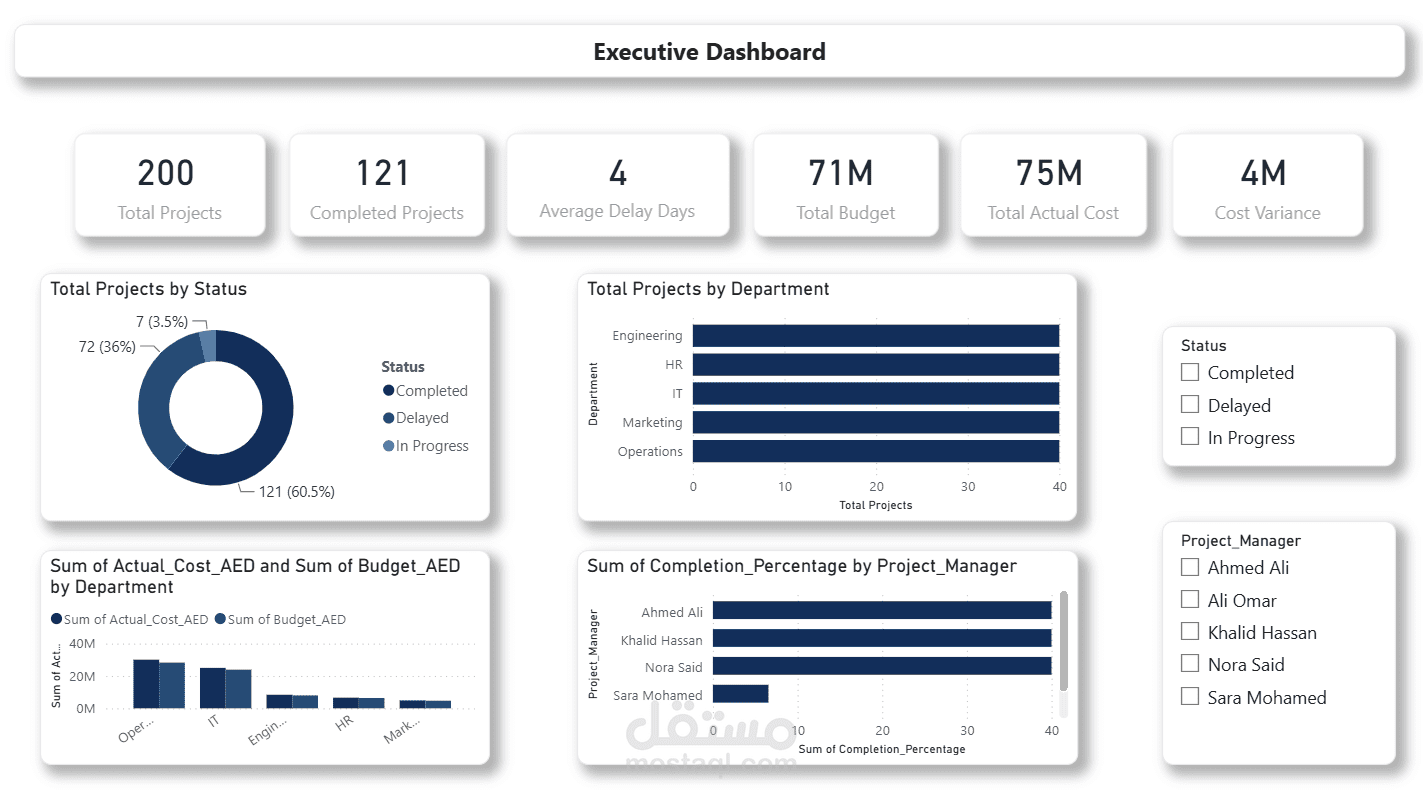This screenshot has width=1423, height=795.
Task: Click the HR bar in Total Projects chart
Action: [875, 364]
